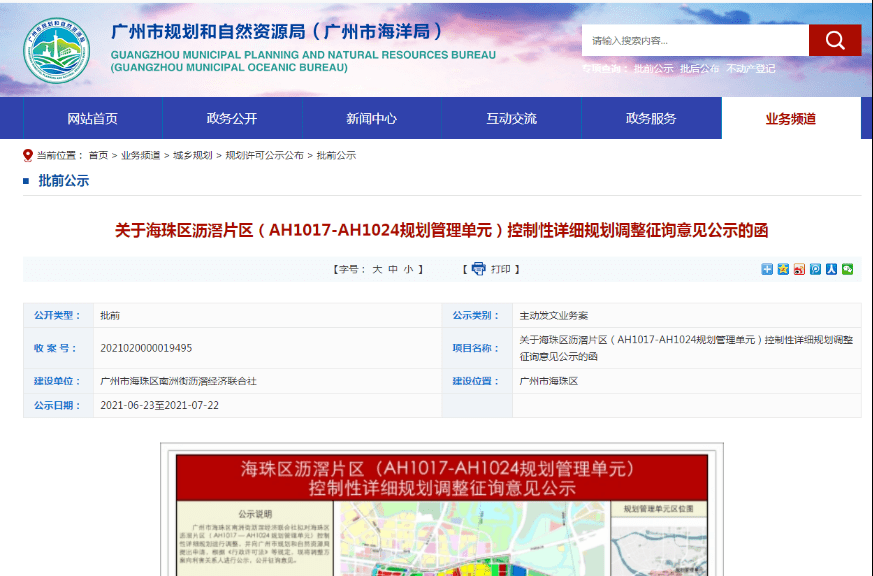Image resolution: width=873 pixels, height=576 pixels.
Task: Click the search input field
Action: point(695,41)
